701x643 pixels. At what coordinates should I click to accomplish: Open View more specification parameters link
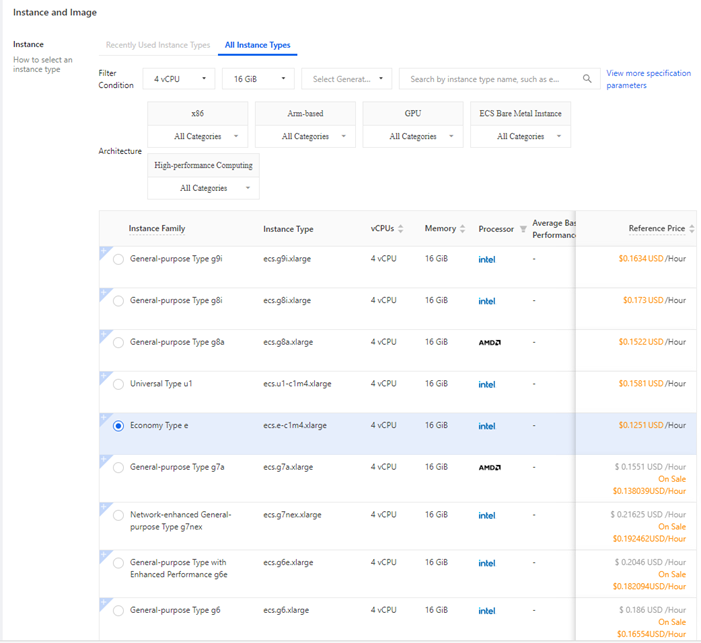coord(648,79)
